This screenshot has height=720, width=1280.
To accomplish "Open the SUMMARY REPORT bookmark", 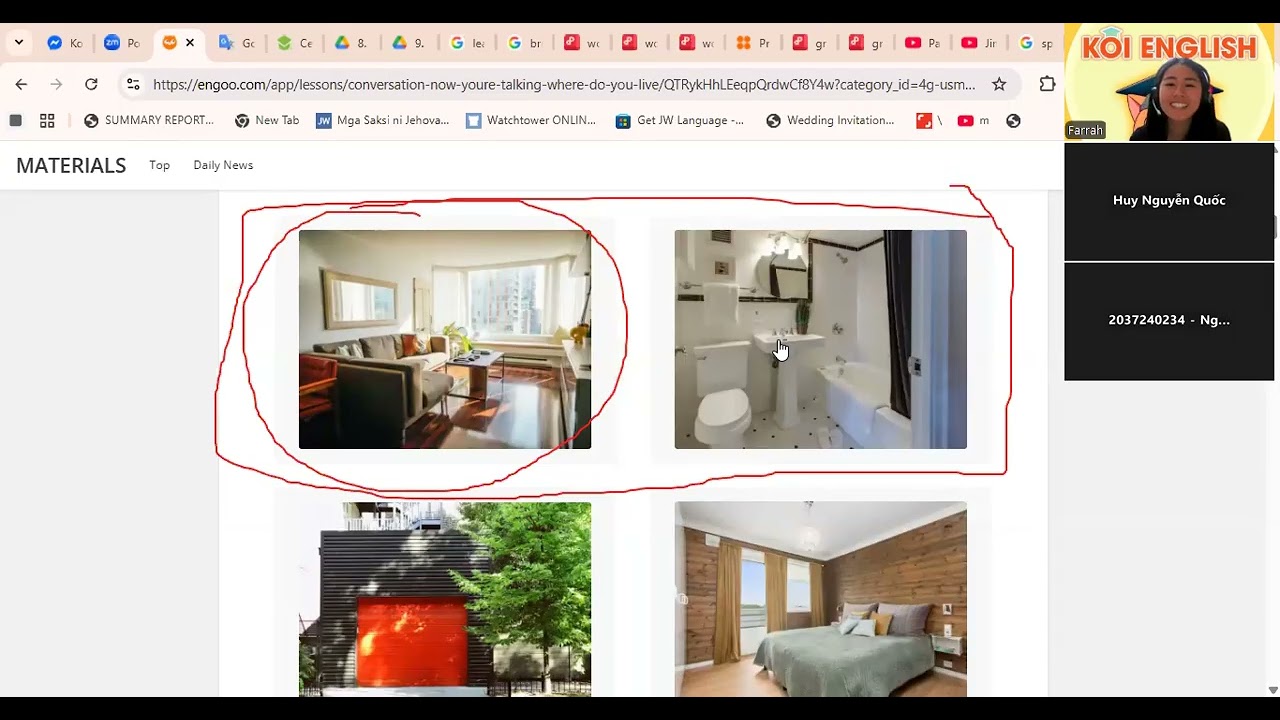I will tap(148, 121).
